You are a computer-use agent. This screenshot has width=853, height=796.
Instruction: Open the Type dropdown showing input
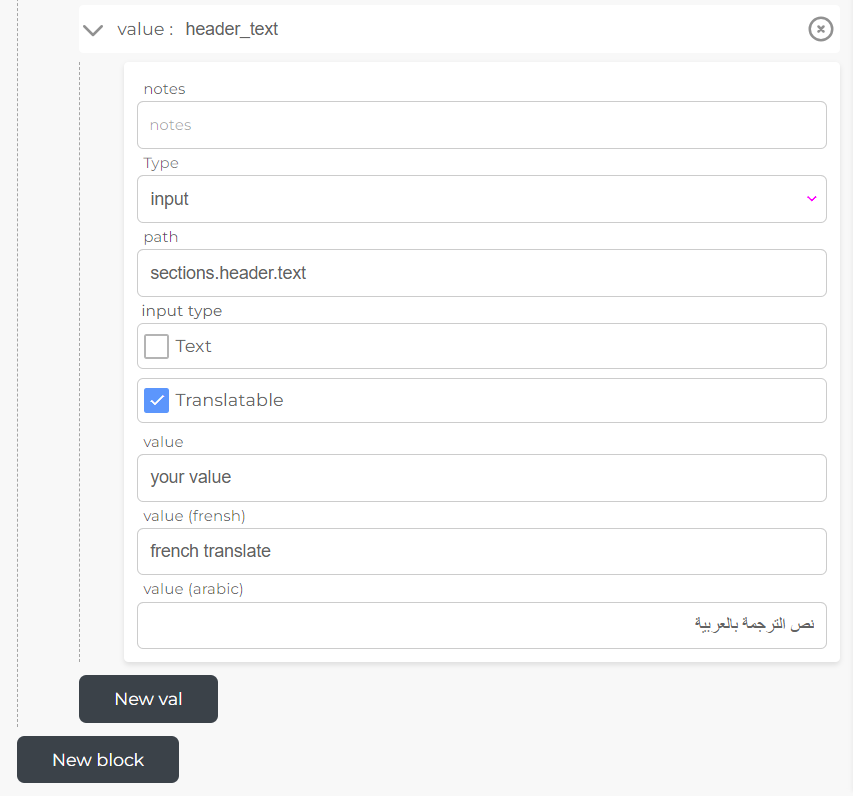[481, 199]
